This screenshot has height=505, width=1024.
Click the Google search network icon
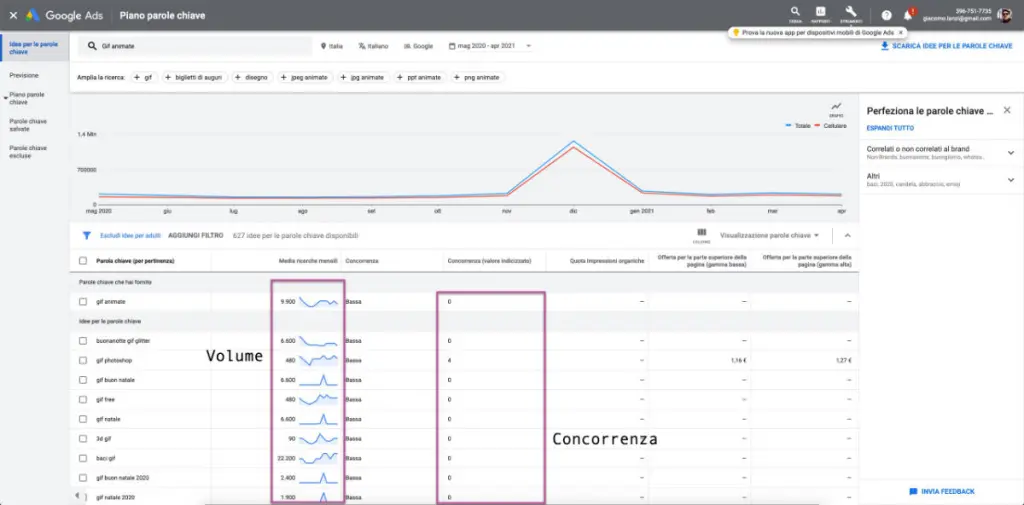point(406,46)
